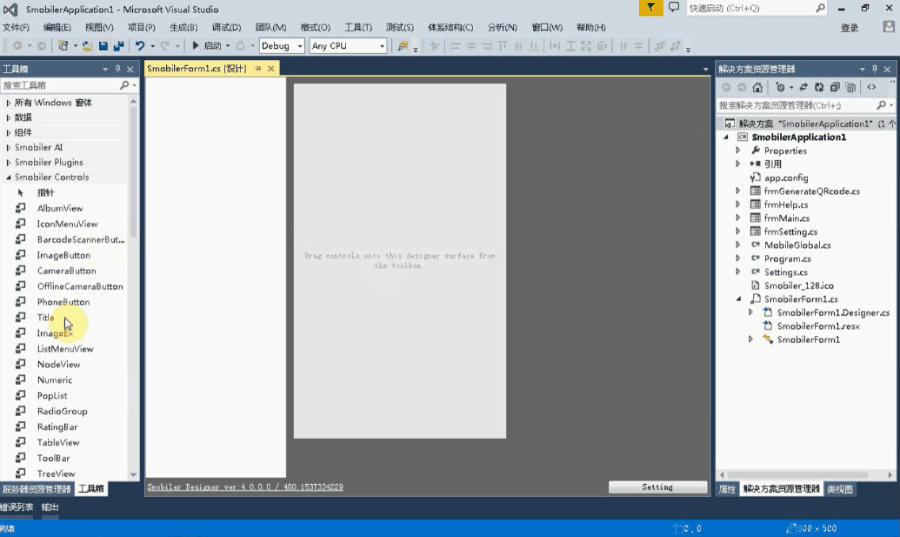Viewport: 900px width, 537px height.
Task: Click the Save All toolbar icon
Action: point(119,45)
